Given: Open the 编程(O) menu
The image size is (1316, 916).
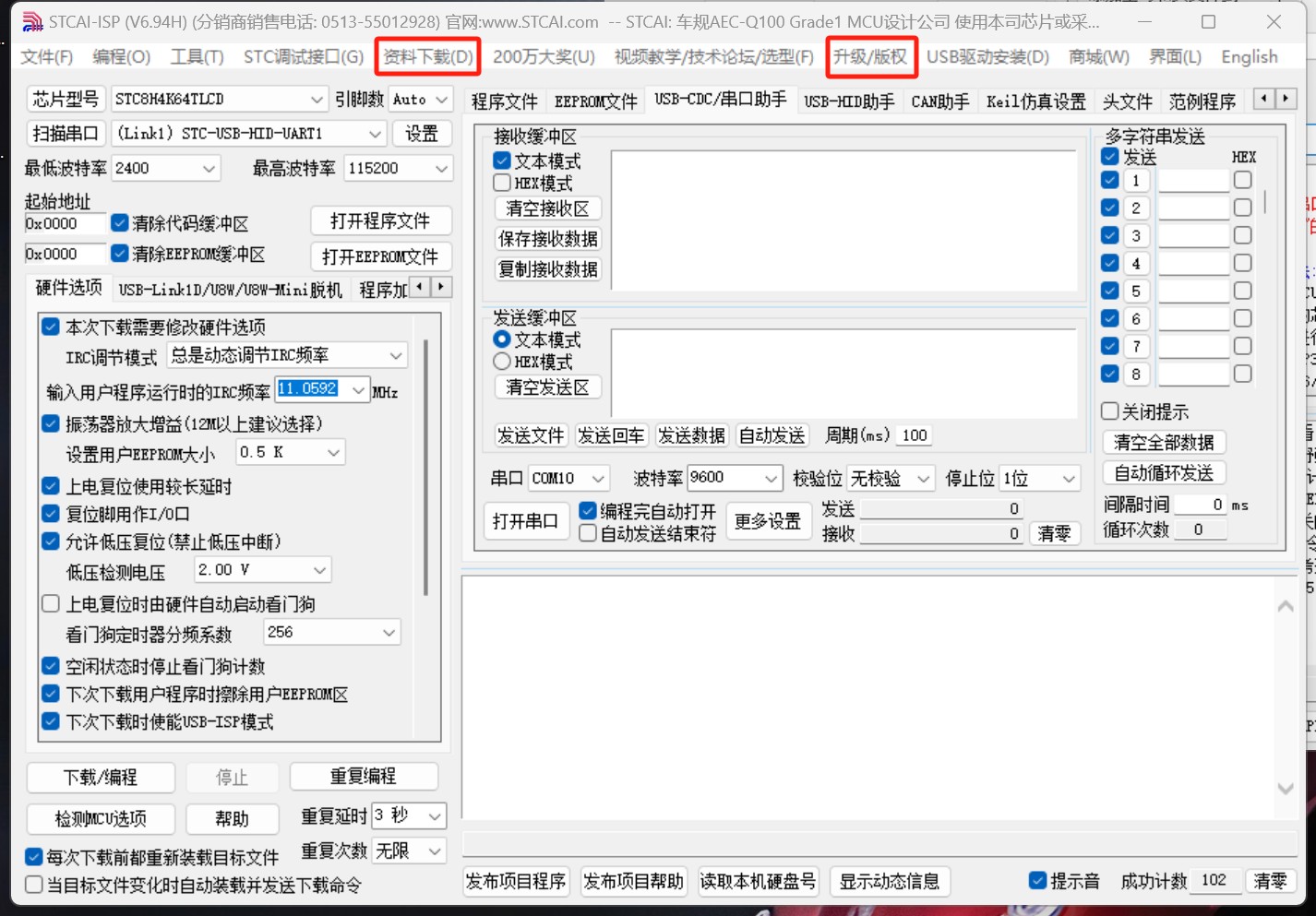Looking at the screenshot, I should coord(121,57).
